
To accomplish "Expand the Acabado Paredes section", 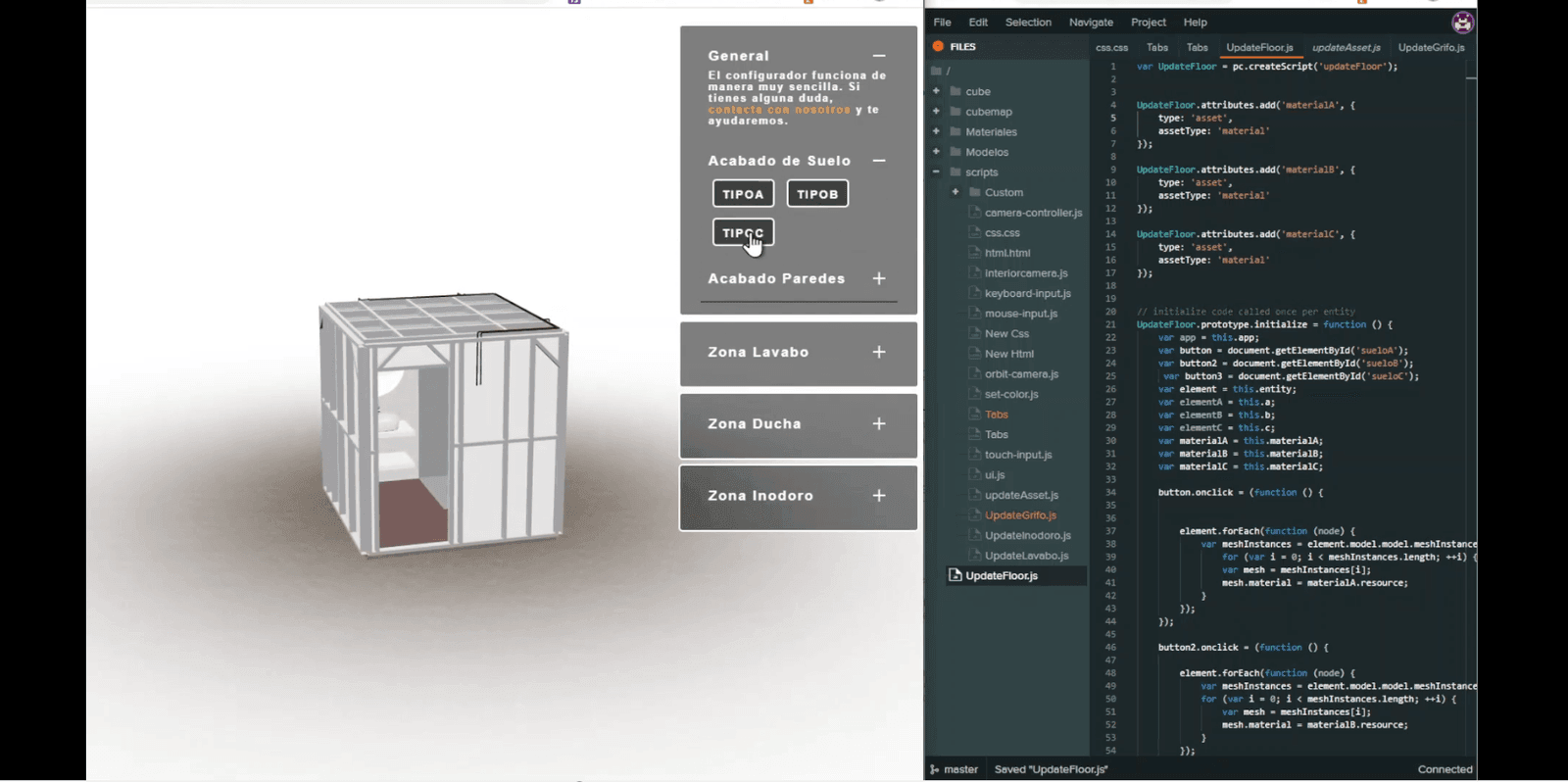I will coord(879,279).
